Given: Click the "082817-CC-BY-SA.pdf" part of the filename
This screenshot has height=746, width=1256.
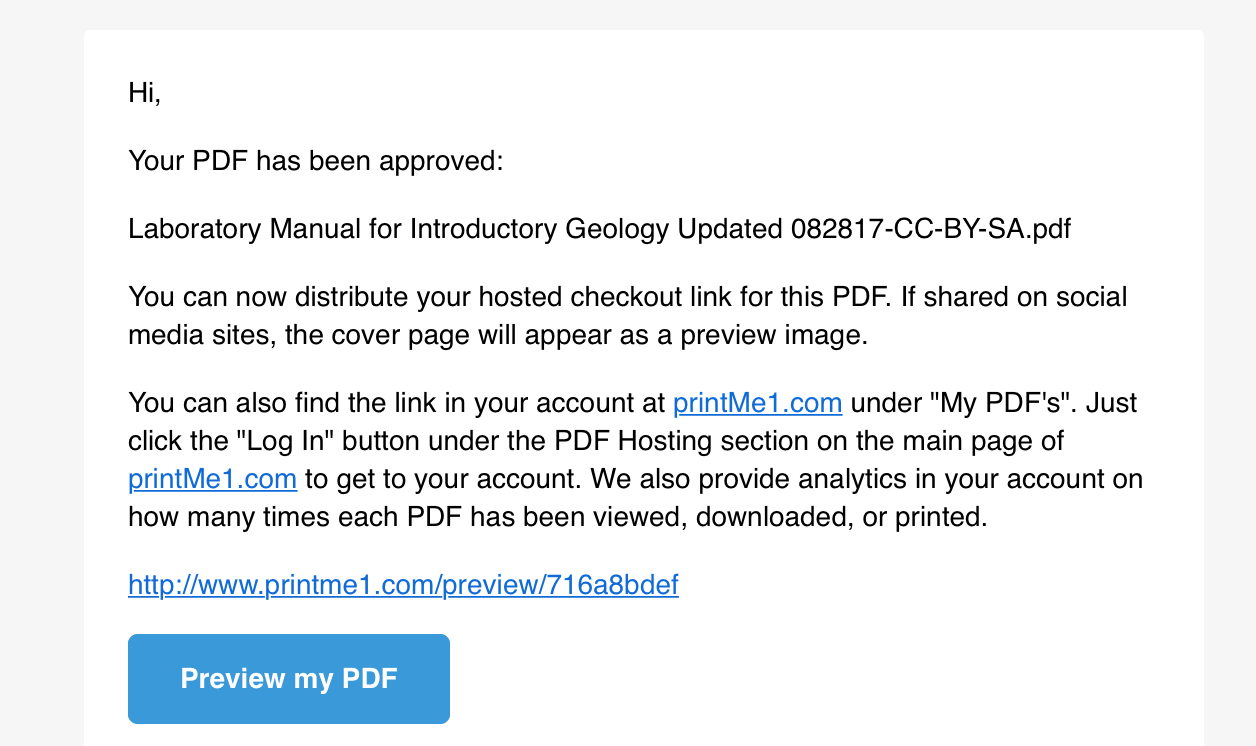Looking at the screenshot, I should [931, 229].
